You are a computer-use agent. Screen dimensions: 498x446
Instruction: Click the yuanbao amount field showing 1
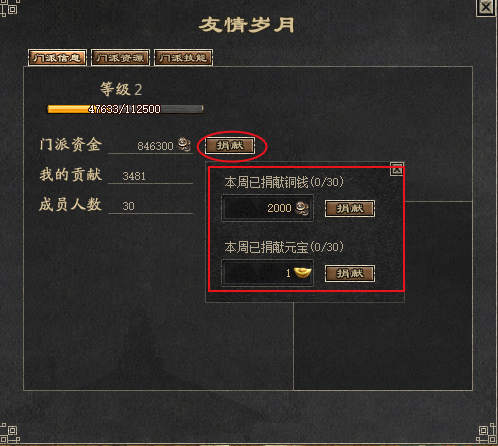268,273
